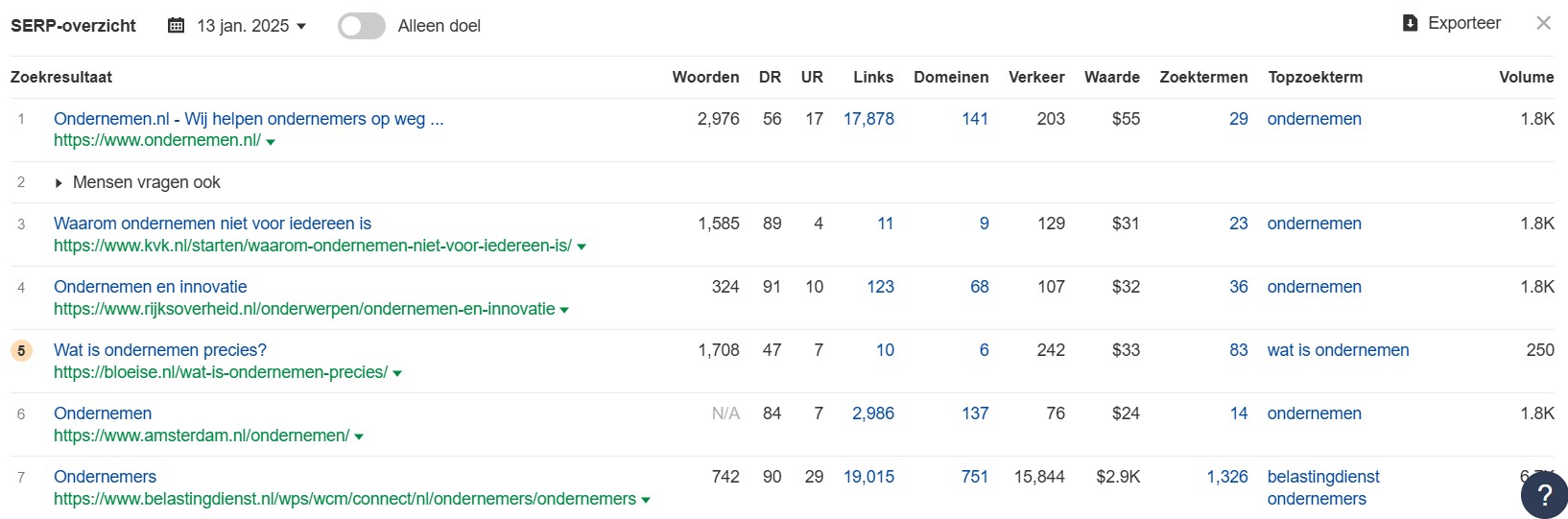The height and width of the screenshot is (519, 1568).
Task: Click the Exporteer download icon
Action: click(1410, 23)
